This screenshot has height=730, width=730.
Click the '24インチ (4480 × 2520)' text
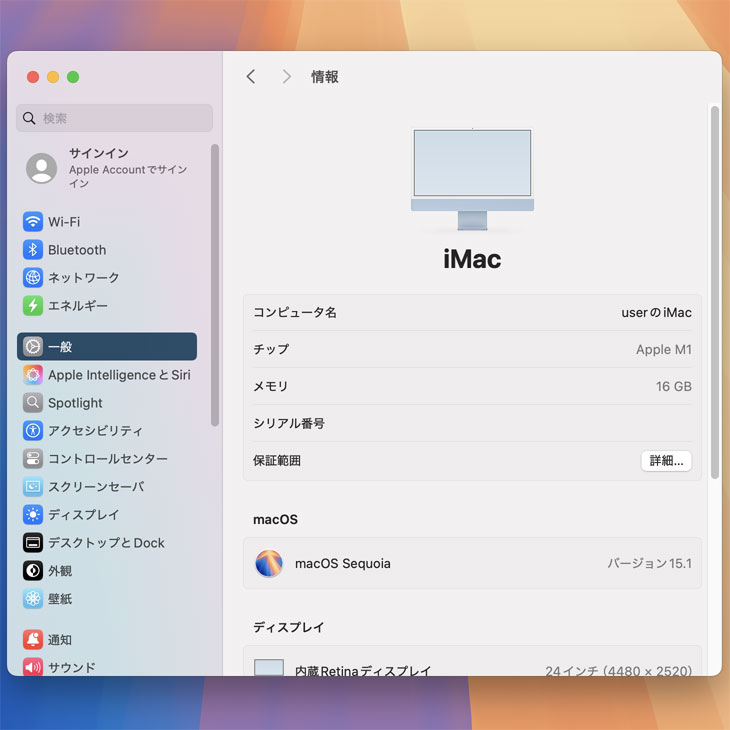[618, 670]
